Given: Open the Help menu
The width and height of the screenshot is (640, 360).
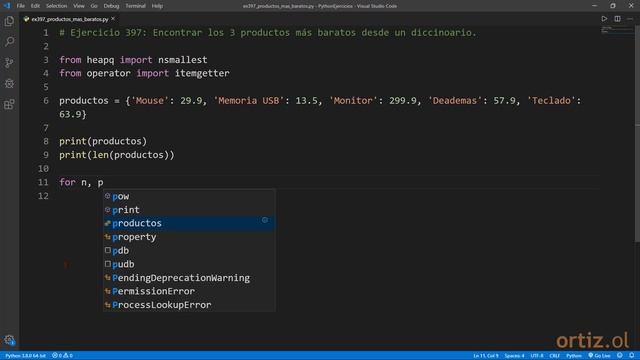Looking at the screenshot, I should [157, 6].
